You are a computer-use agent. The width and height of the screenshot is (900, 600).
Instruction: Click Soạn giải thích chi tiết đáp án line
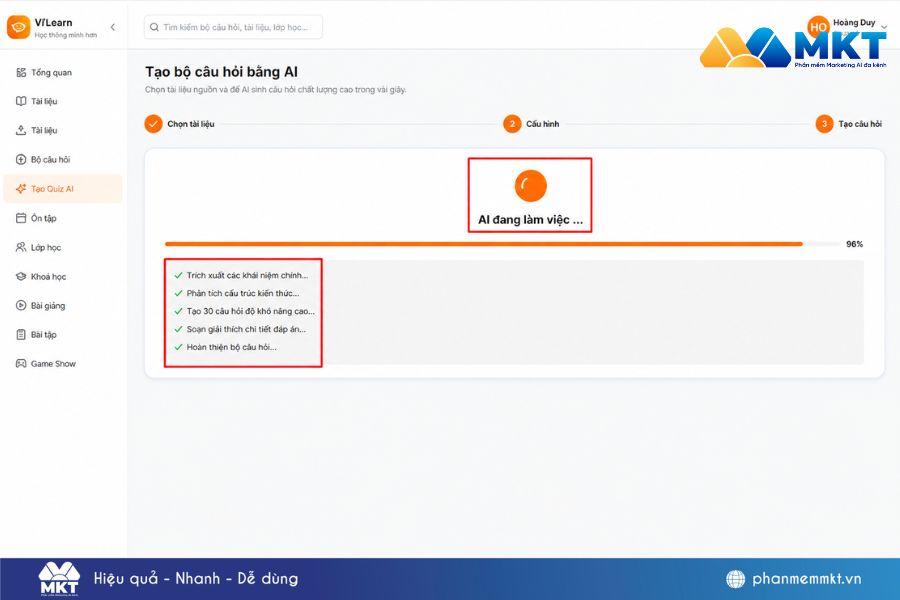pos(246,330)
